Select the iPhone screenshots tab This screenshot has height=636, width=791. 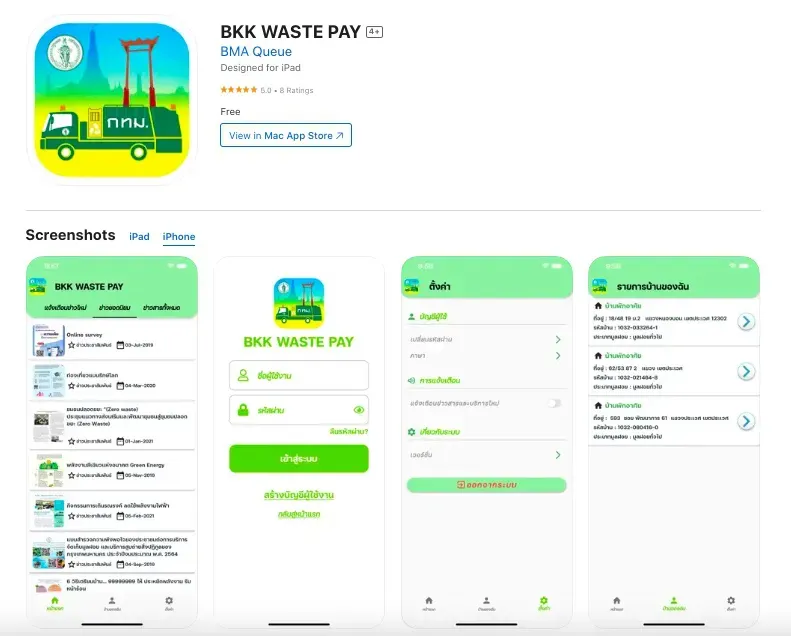[179, 237]
